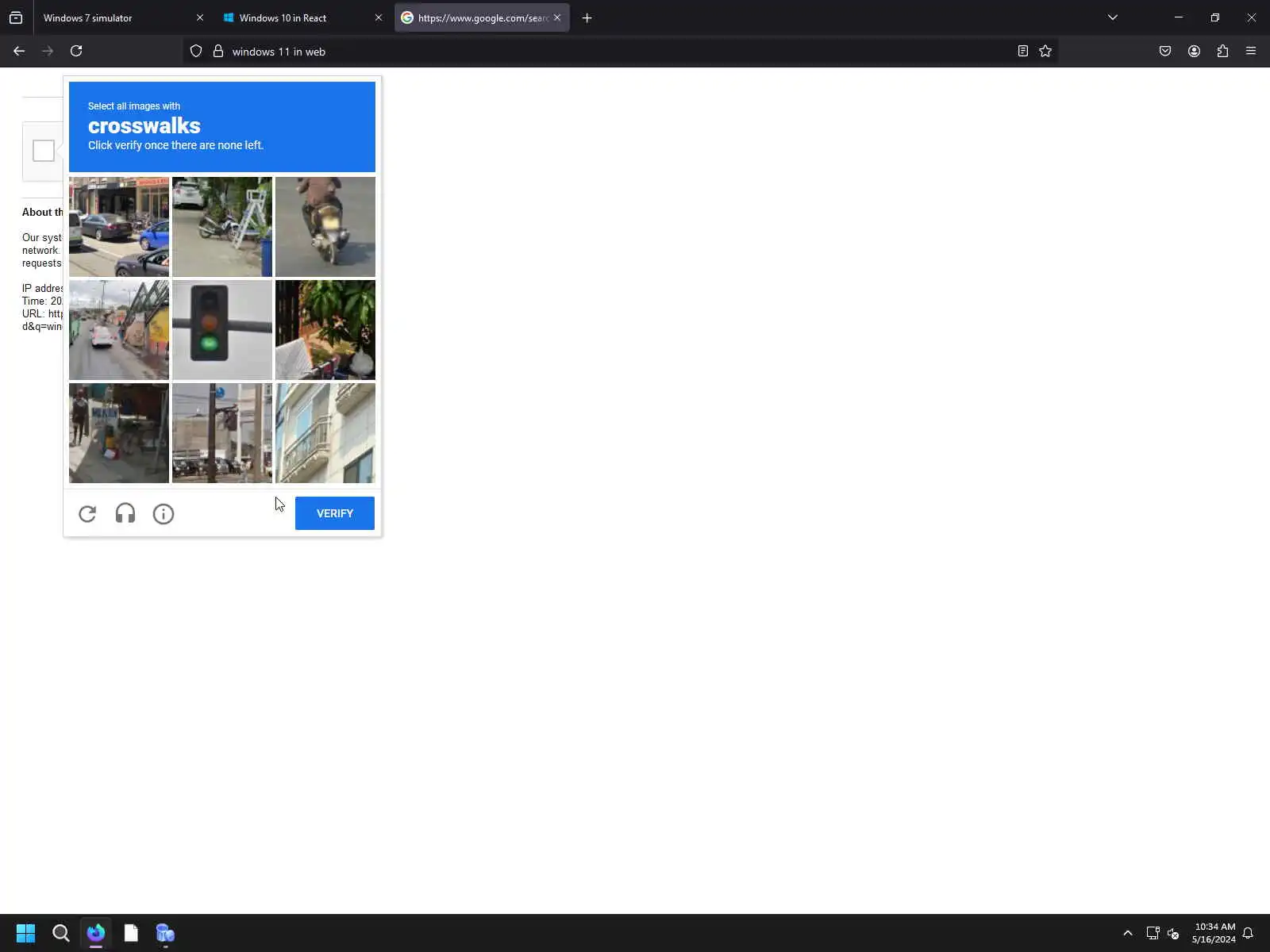1270x952 pixels.
Task: Open the notification center bell
Action: click(x=1248, y=933)
